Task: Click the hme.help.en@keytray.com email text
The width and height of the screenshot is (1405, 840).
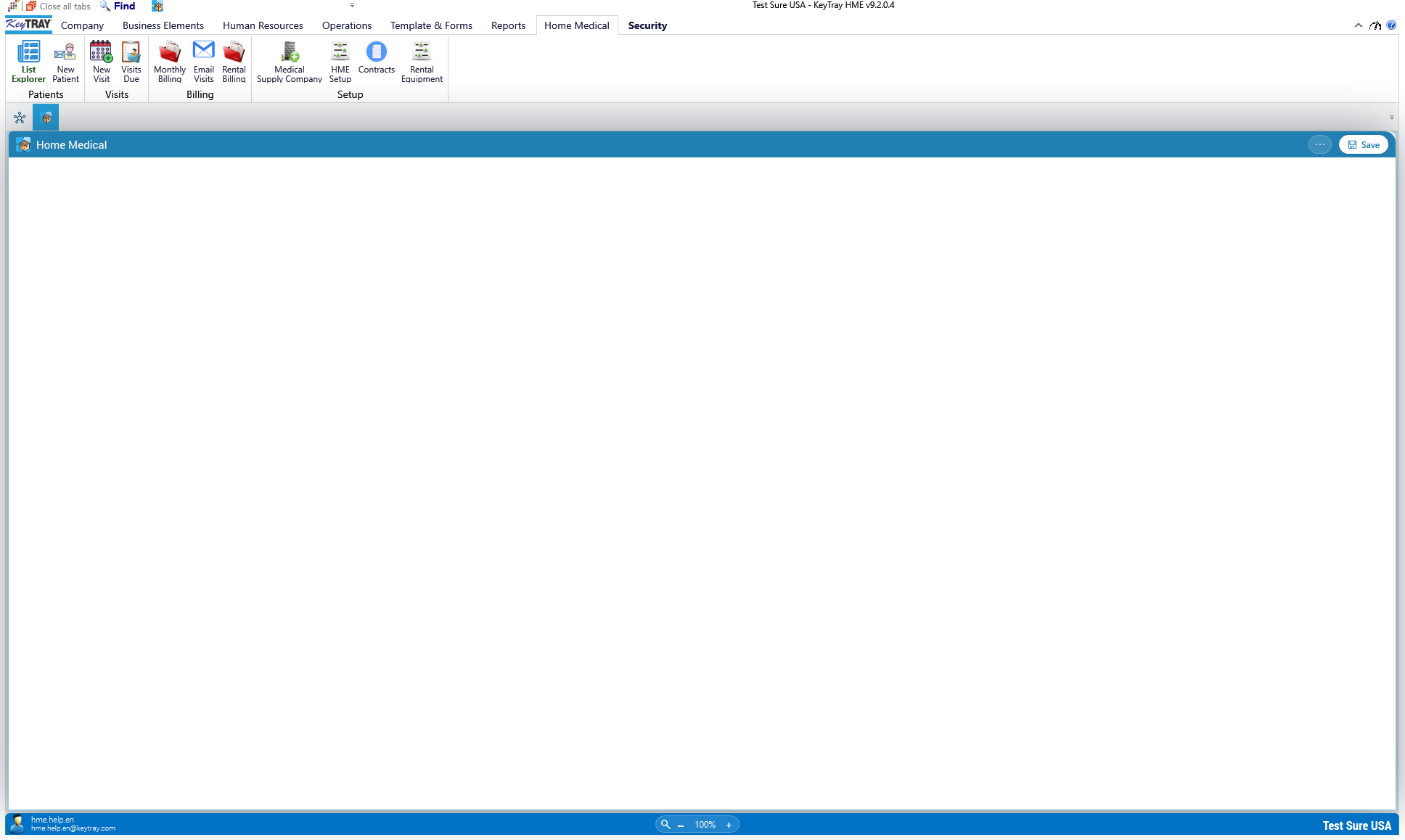Action: [x=73, y=828]
